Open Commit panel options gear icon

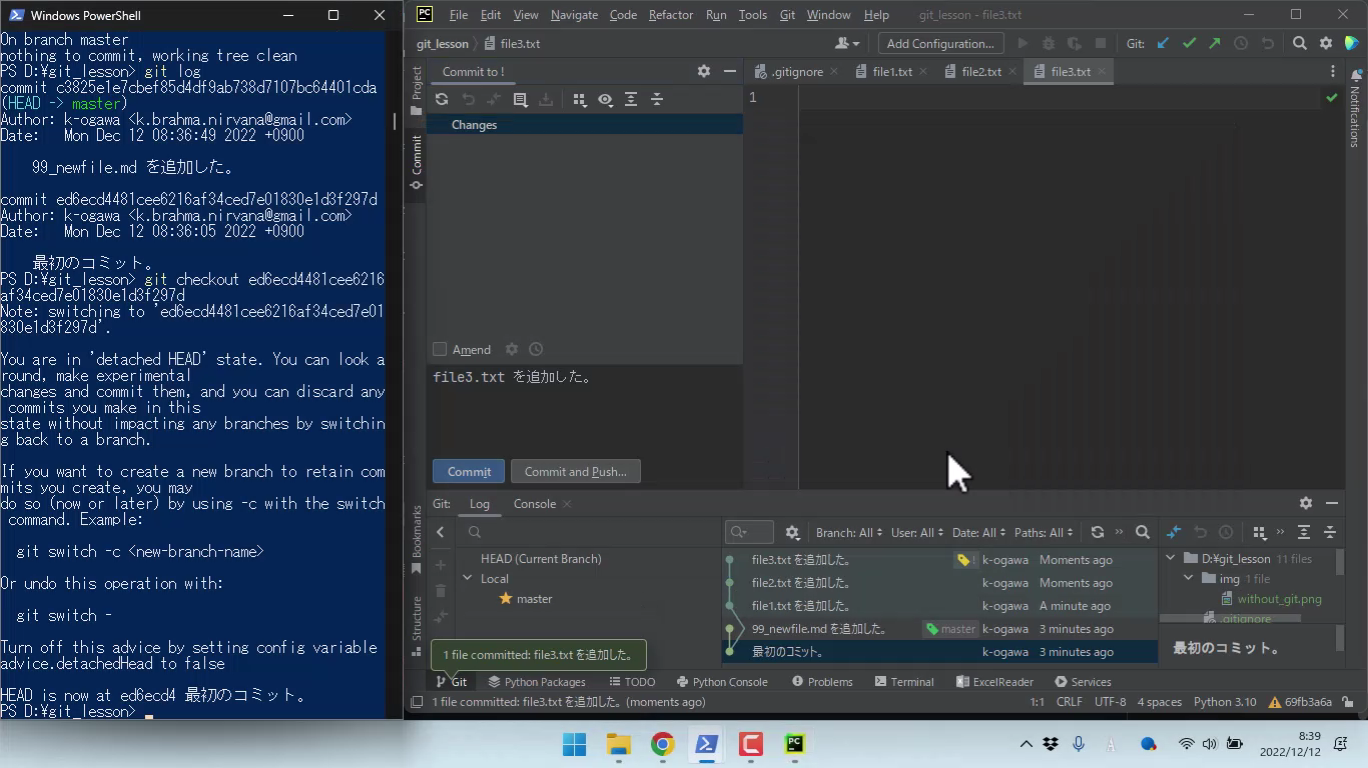[x=703, y=72]
